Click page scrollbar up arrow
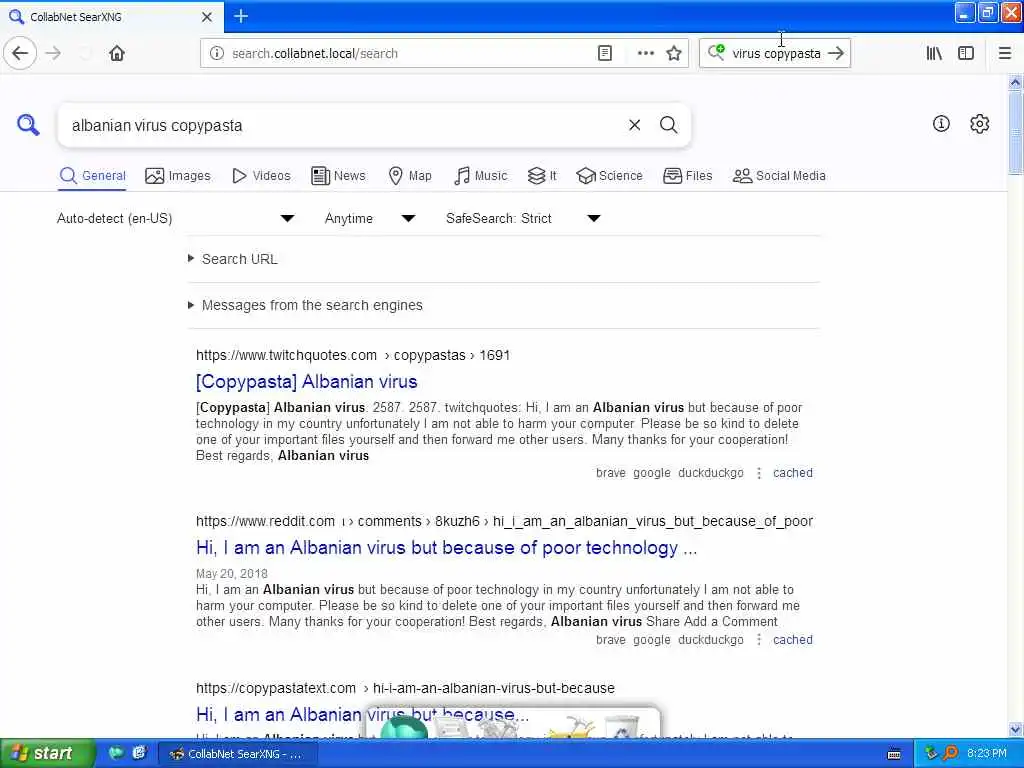This screenshot has height=768, width=1024. click(x=1015, y=82)
